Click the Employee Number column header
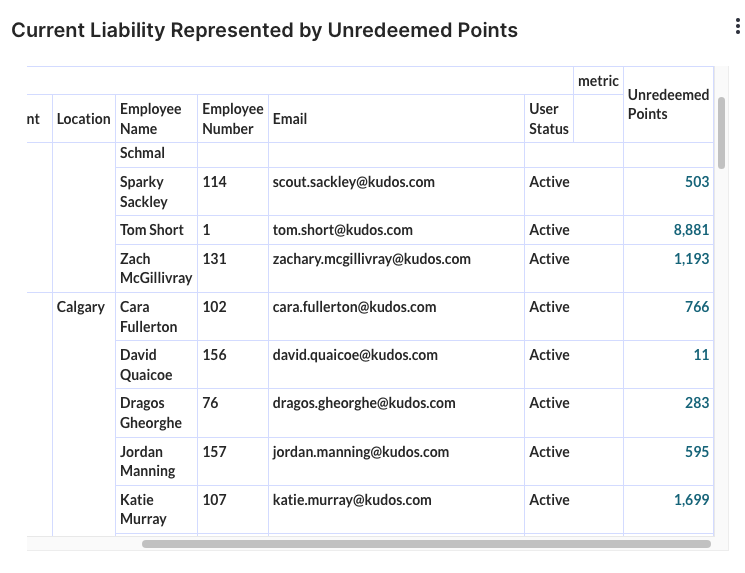Screen dimensions: 745x573 tap(233, 119)
